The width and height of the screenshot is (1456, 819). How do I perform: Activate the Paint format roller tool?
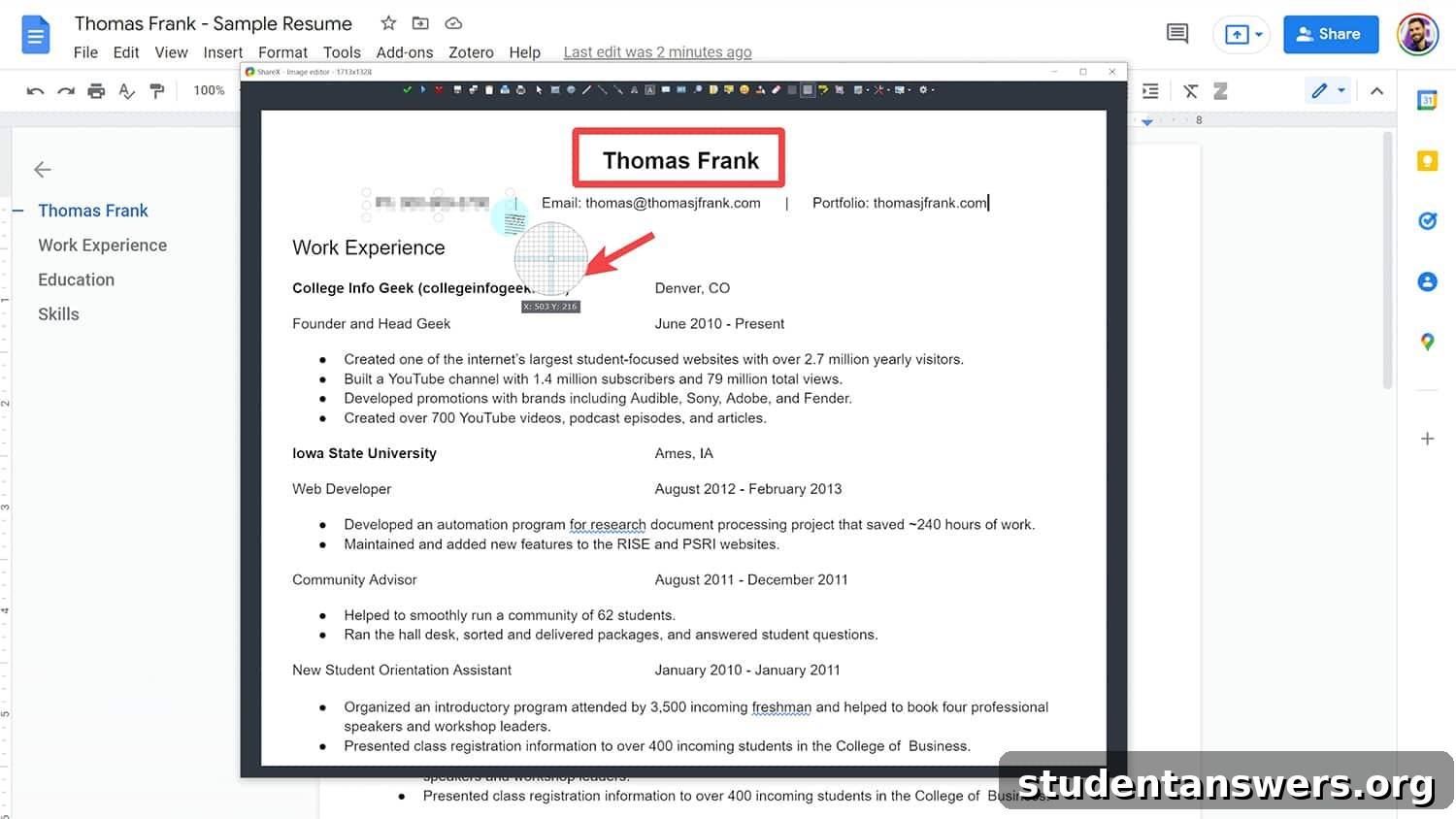[157, 91]
